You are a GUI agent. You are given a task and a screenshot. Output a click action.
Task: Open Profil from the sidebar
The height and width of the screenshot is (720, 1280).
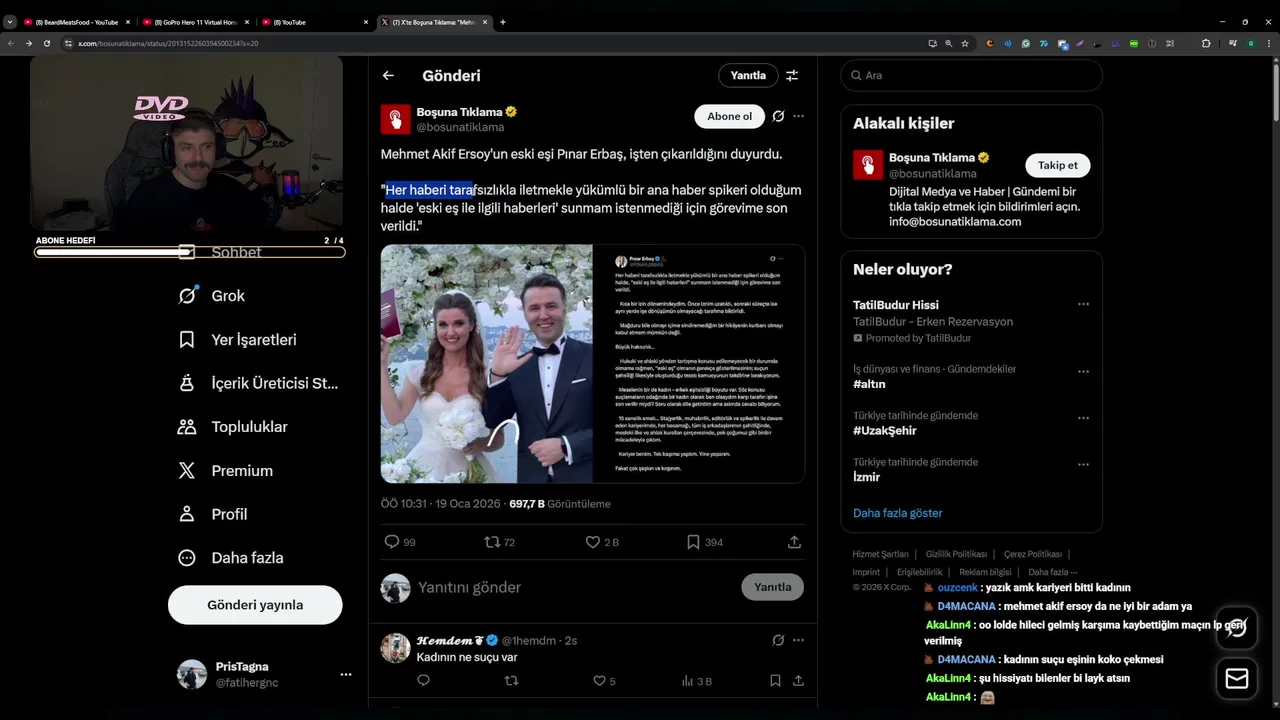click(212, 514)
